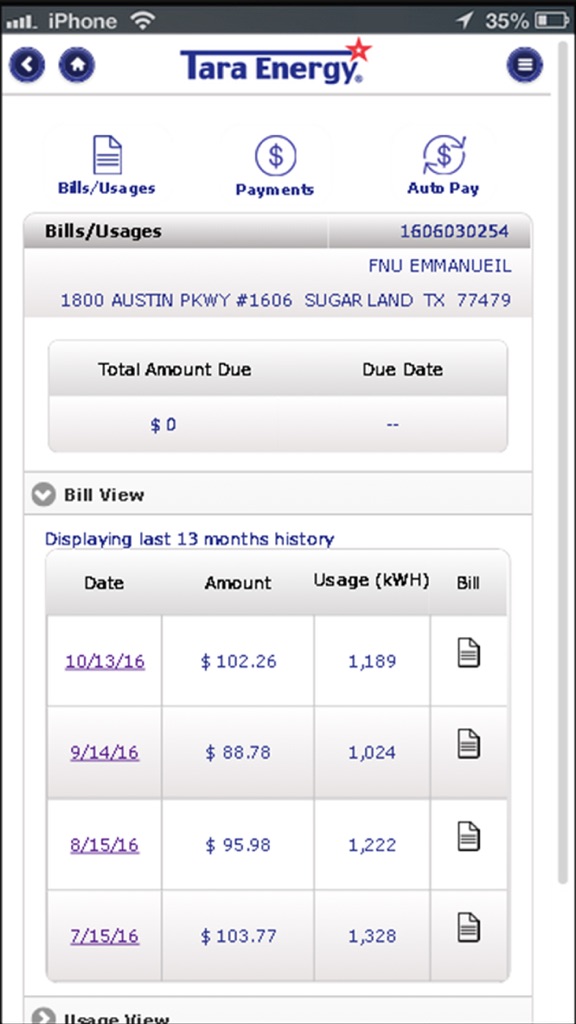Click the $ 88.78 amount cell

pos(238,753)
